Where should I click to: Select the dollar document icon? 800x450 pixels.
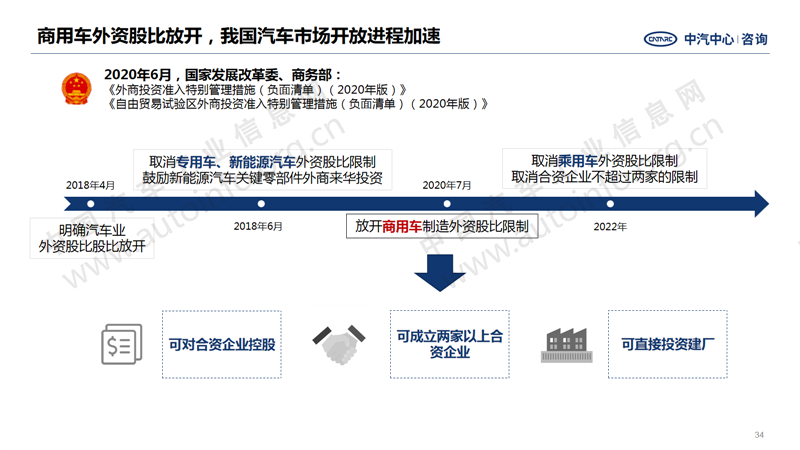point(121,344)
